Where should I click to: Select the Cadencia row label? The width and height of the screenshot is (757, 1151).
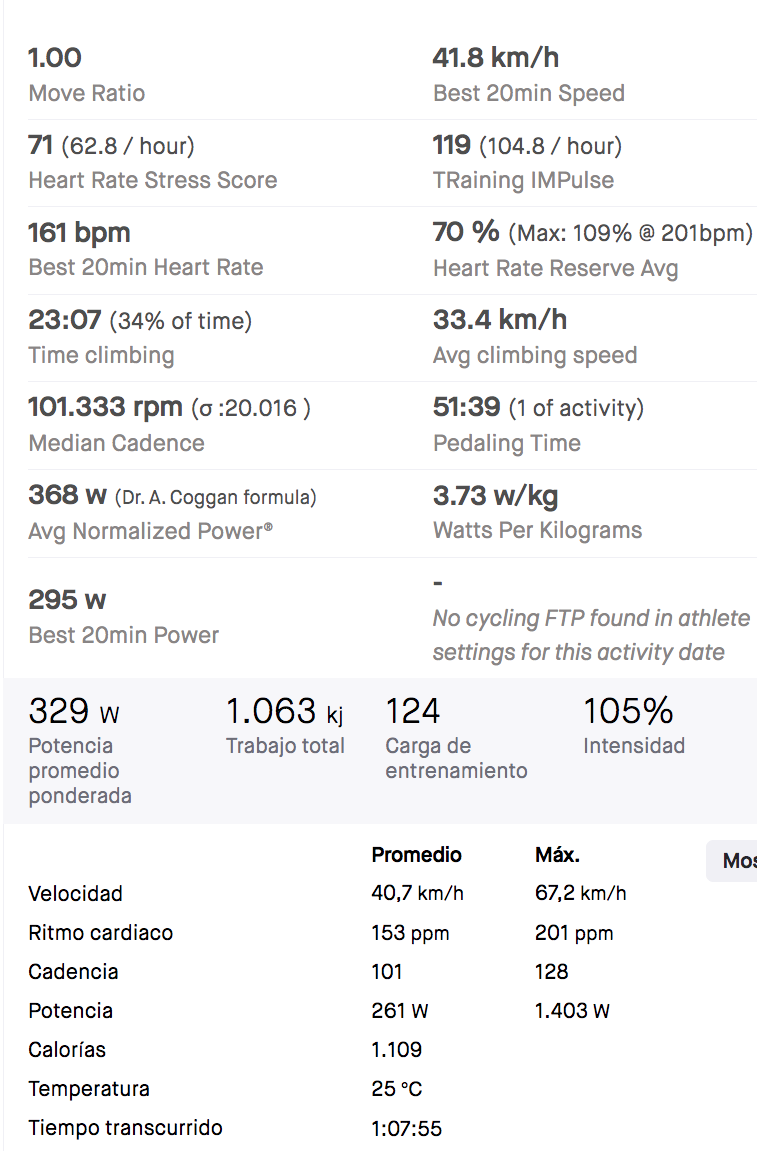(73, 972)
